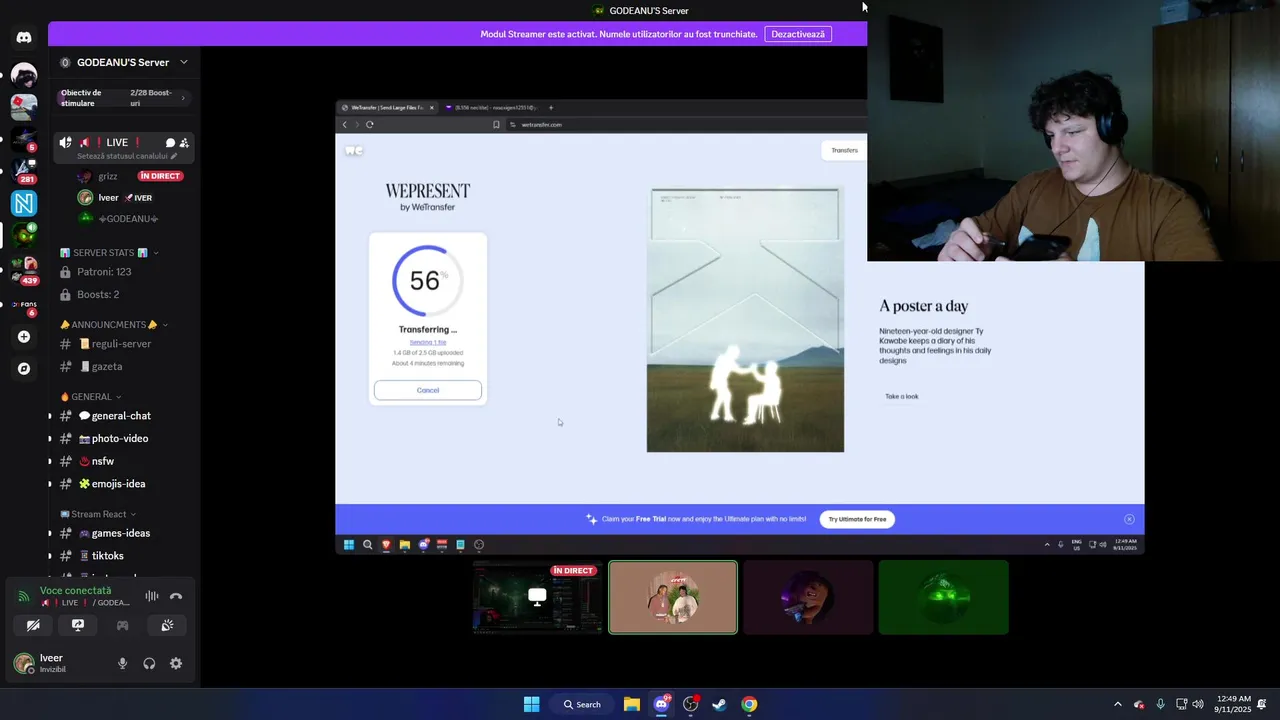Open Discord direct messages home icon
1280x720 pixels.
24,37
